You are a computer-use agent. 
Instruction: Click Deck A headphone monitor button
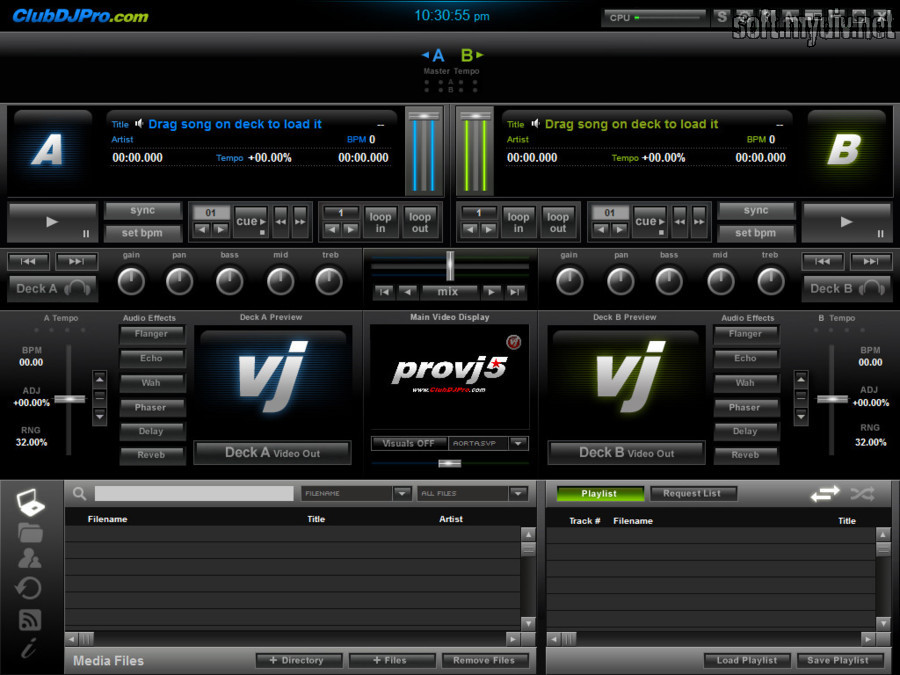(53, 289)
